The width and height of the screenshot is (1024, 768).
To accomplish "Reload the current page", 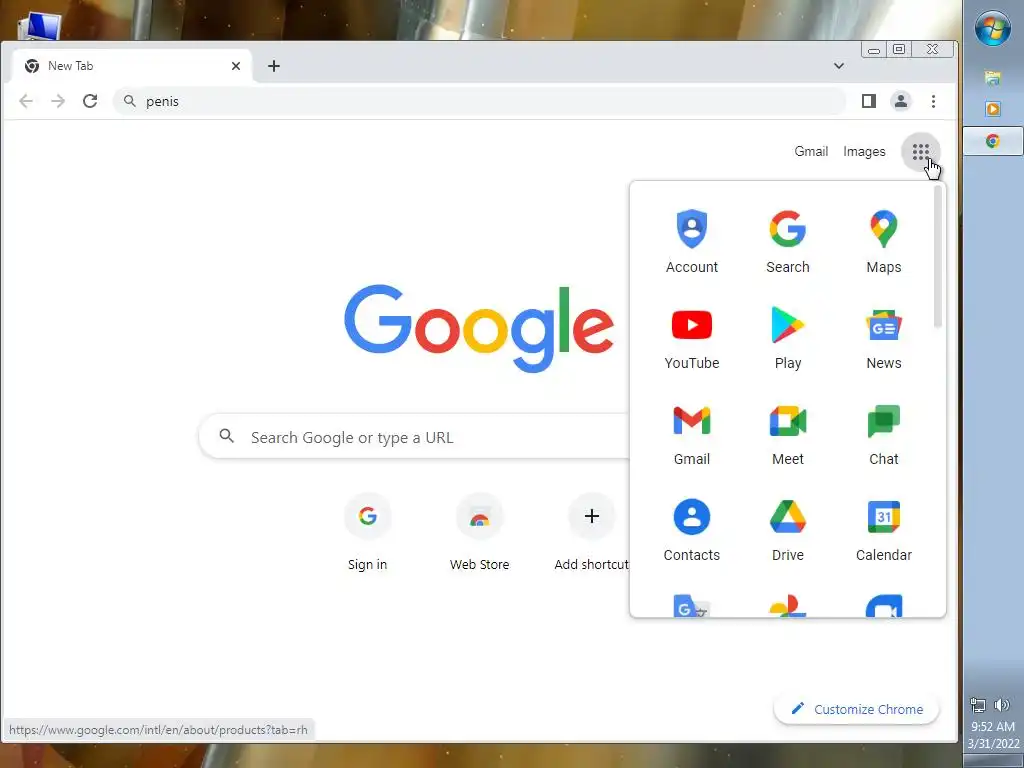I will tap(90, 101).
